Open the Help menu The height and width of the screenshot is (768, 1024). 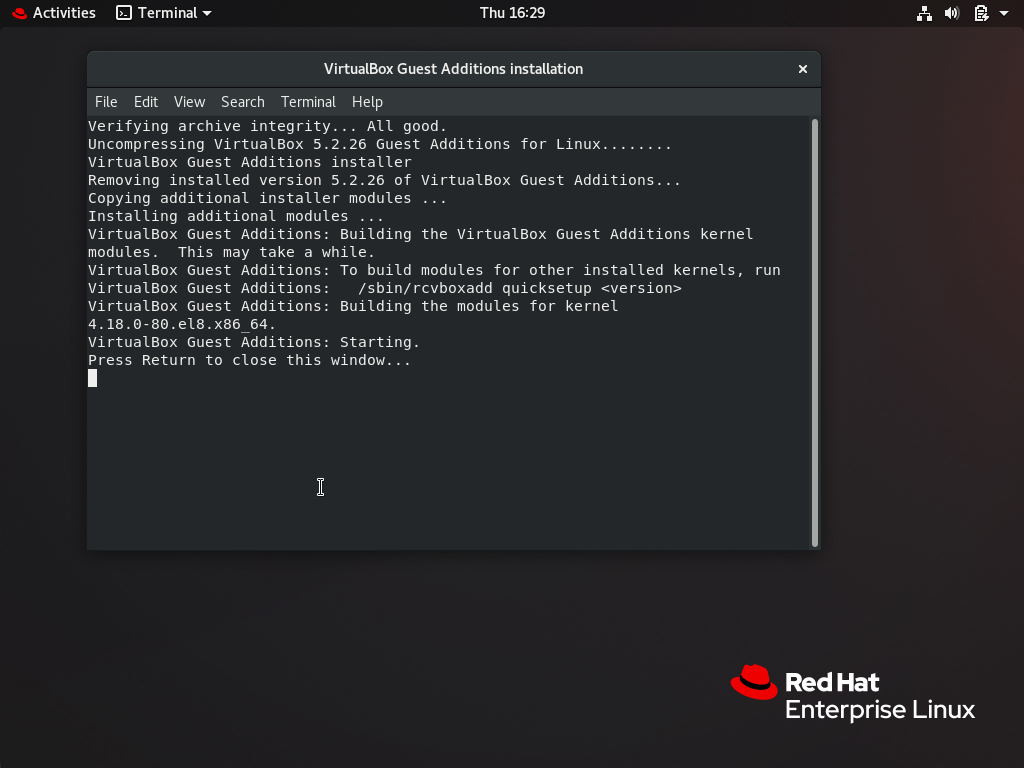pos(367,102)
